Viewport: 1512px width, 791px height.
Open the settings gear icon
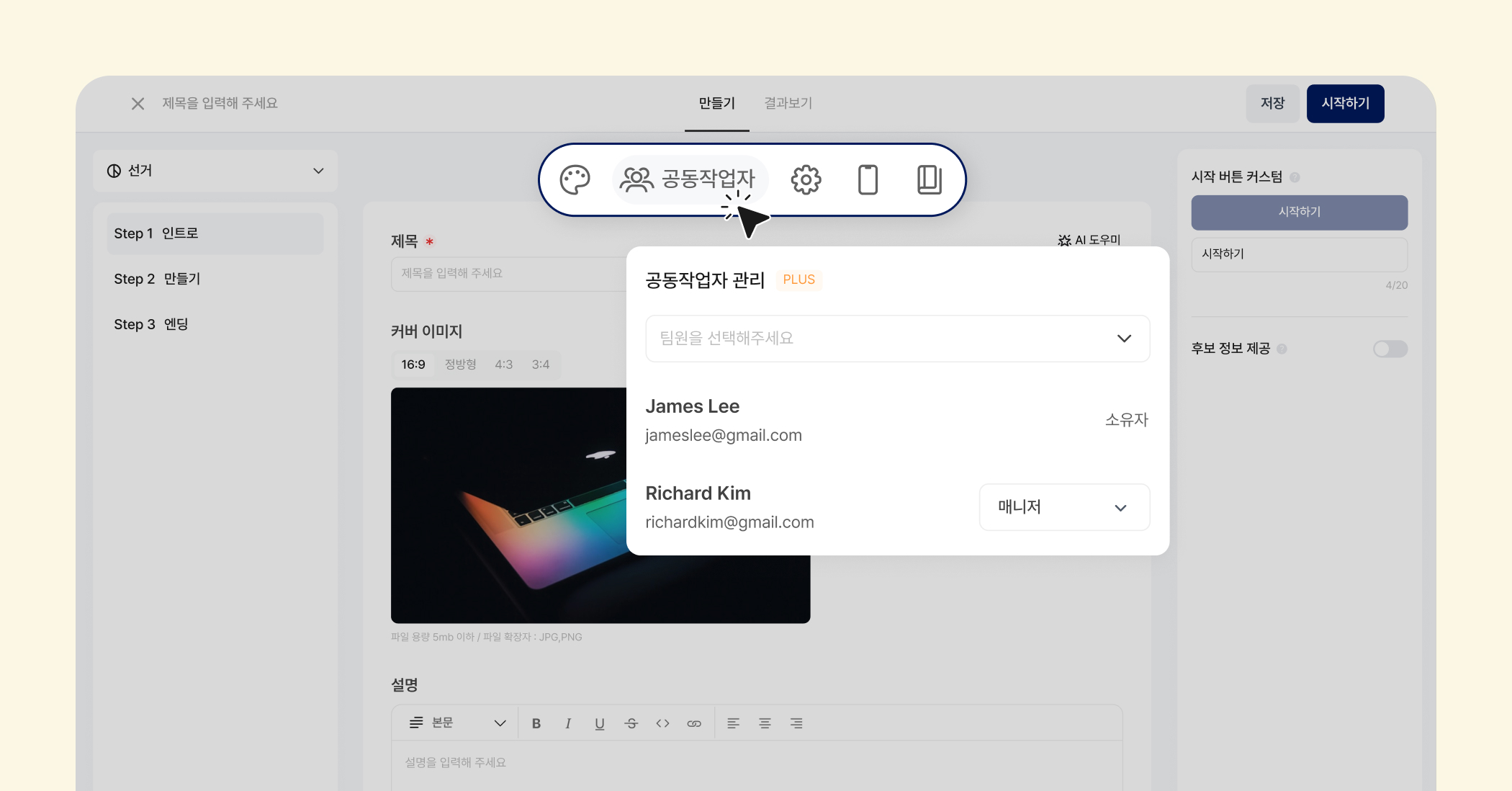pyautogui.click(x=806, y=180)
